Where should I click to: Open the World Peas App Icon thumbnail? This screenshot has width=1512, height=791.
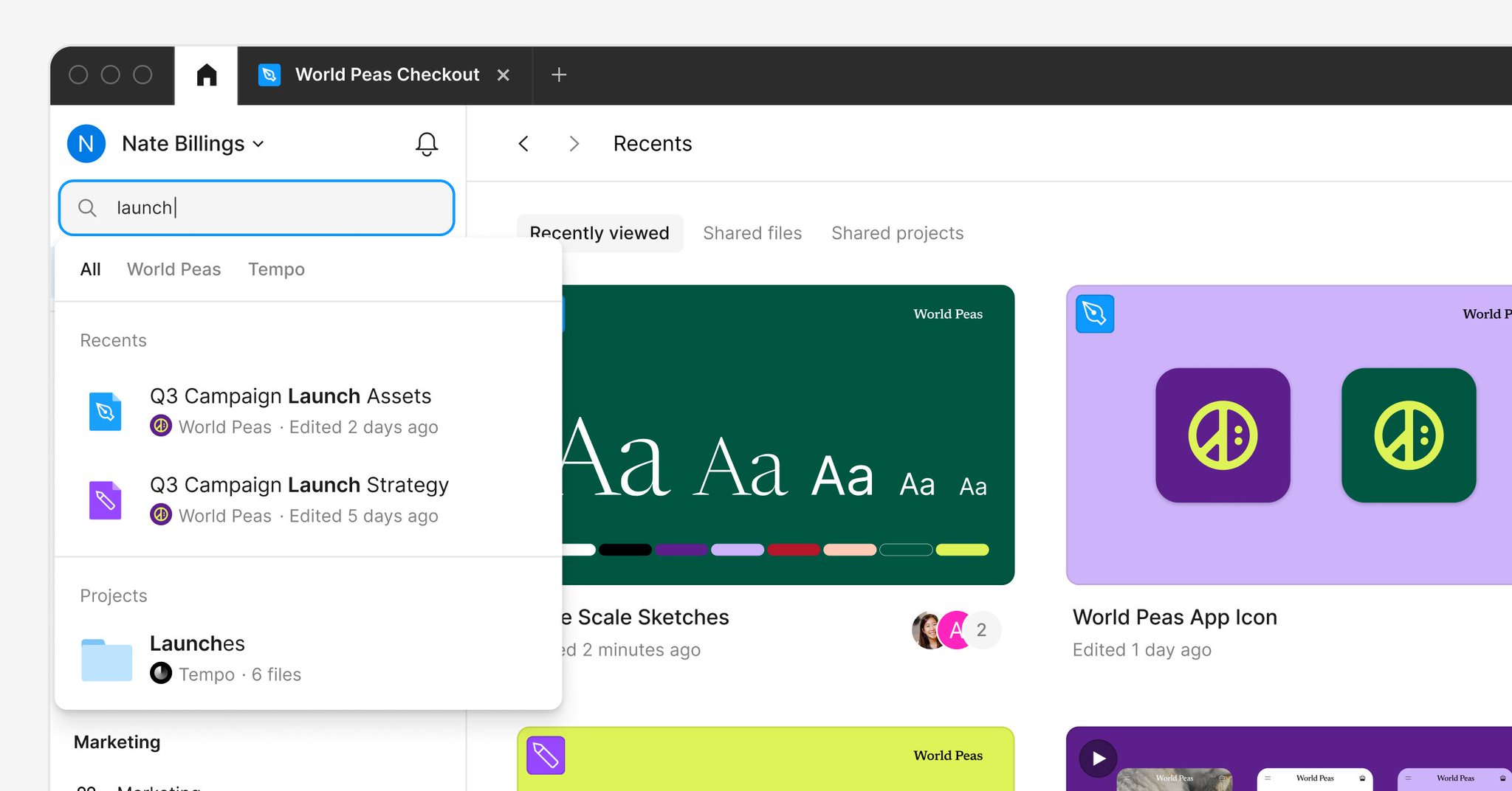point(1289,435)
